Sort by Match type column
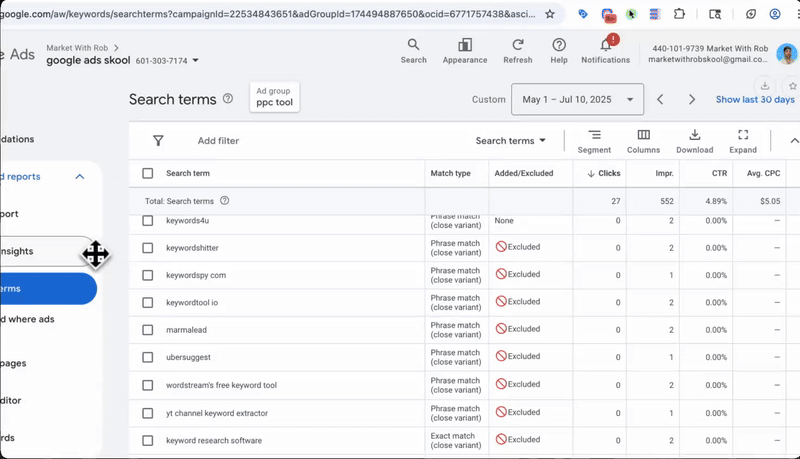 point(451,173)
